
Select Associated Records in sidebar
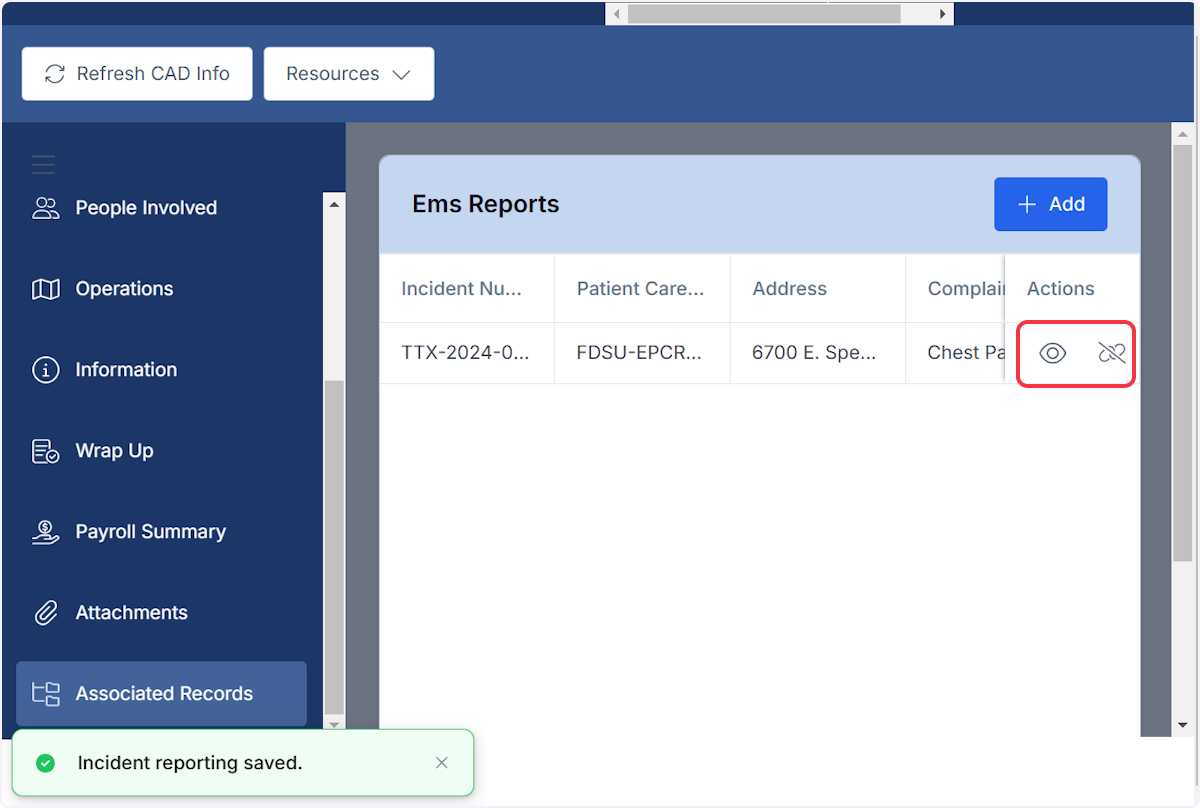[161, 694]
